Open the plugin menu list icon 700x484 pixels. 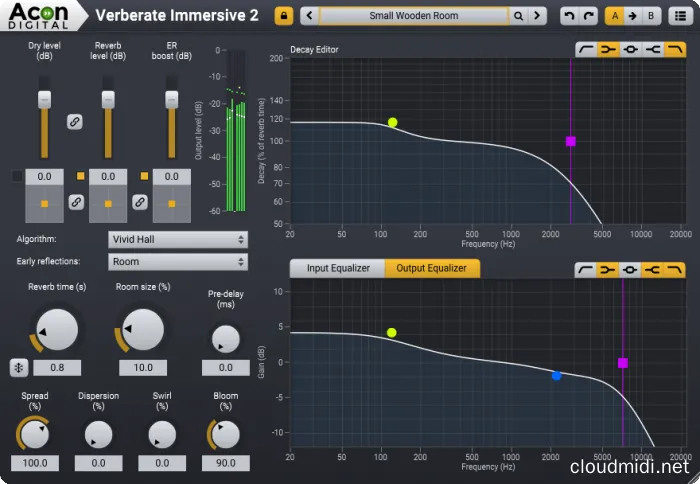[681, 16]
